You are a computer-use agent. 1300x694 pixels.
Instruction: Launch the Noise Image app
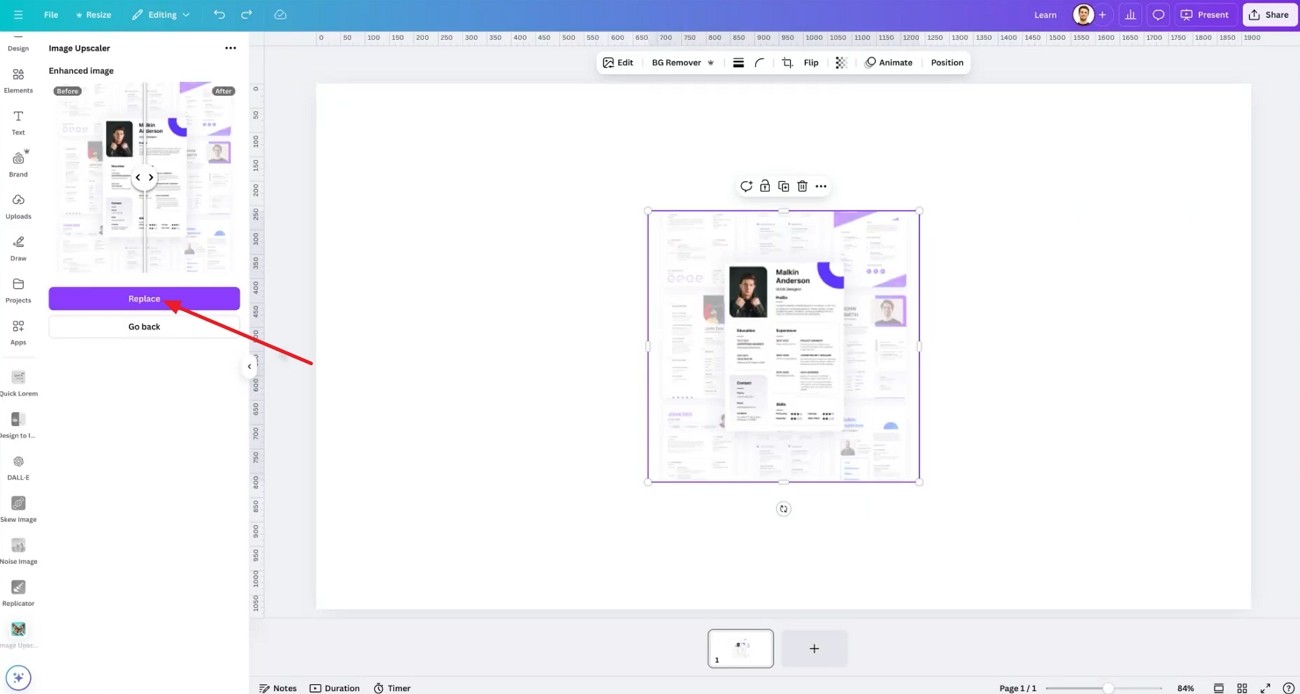coord(18,551)
